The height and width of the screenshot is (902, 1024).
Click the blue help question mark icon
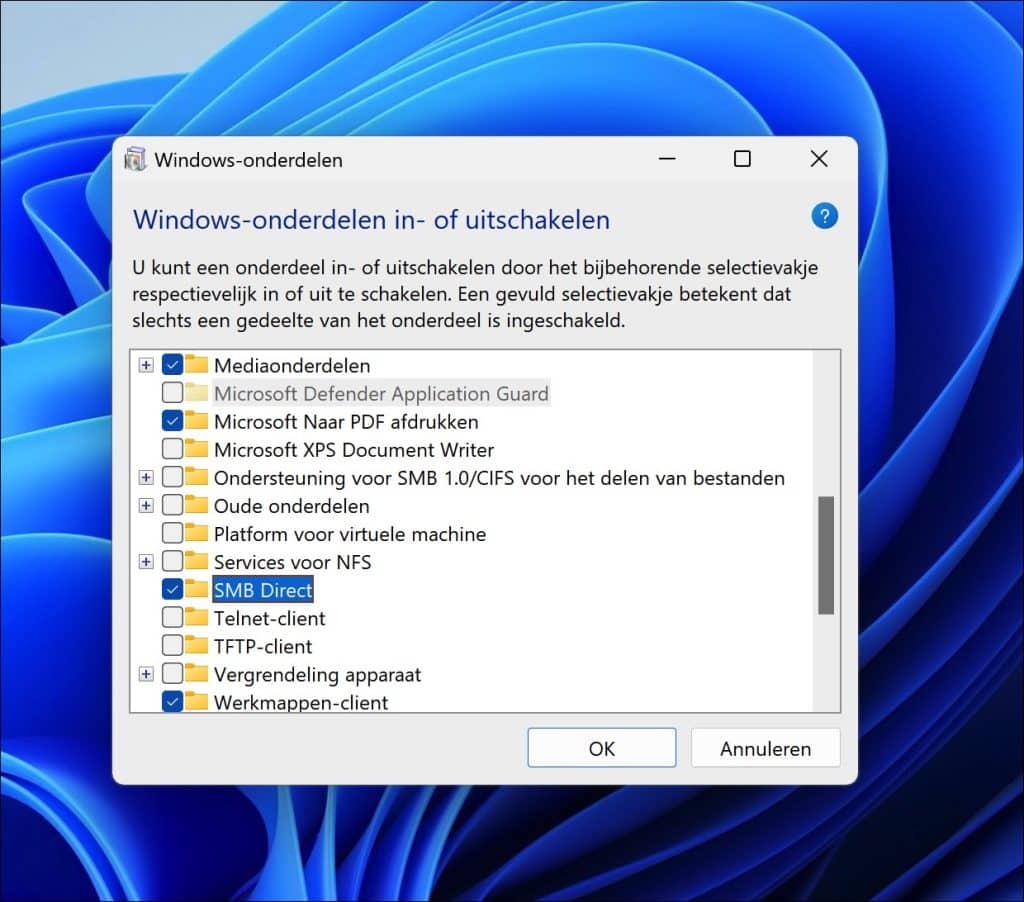tap(824, 216)
